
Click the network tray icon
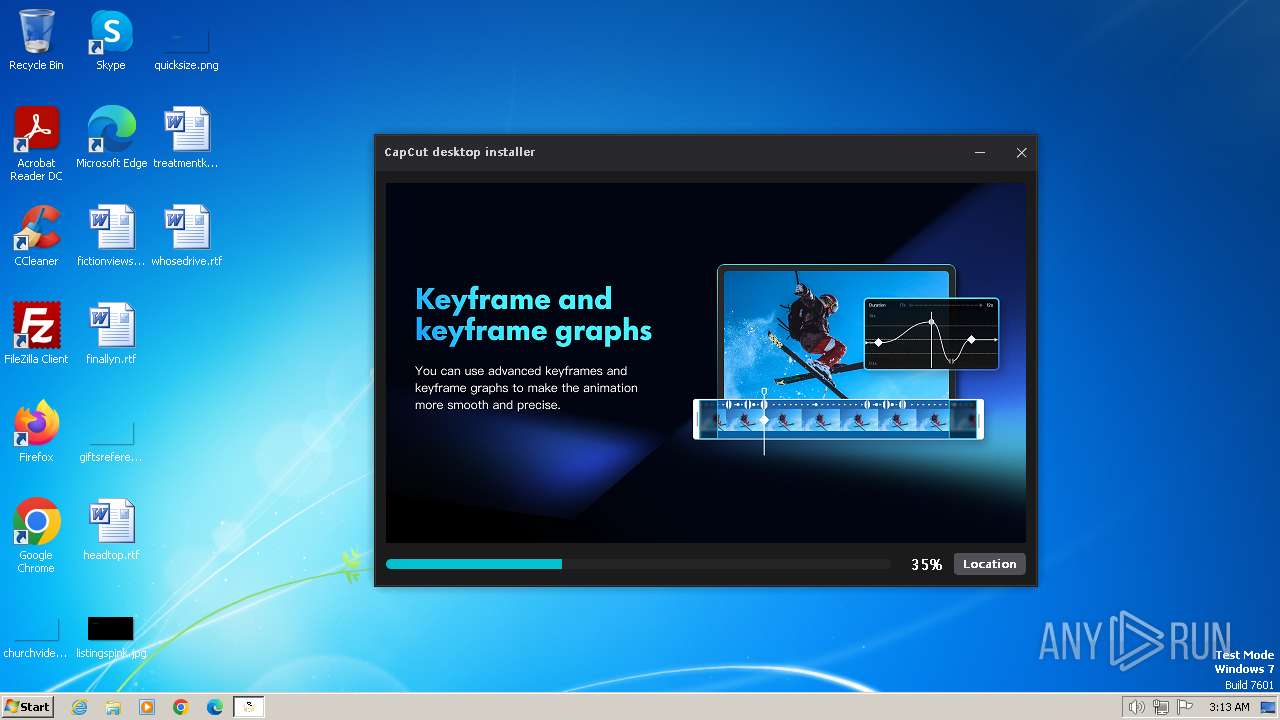pyautogui.click(x=1161, y=707)
